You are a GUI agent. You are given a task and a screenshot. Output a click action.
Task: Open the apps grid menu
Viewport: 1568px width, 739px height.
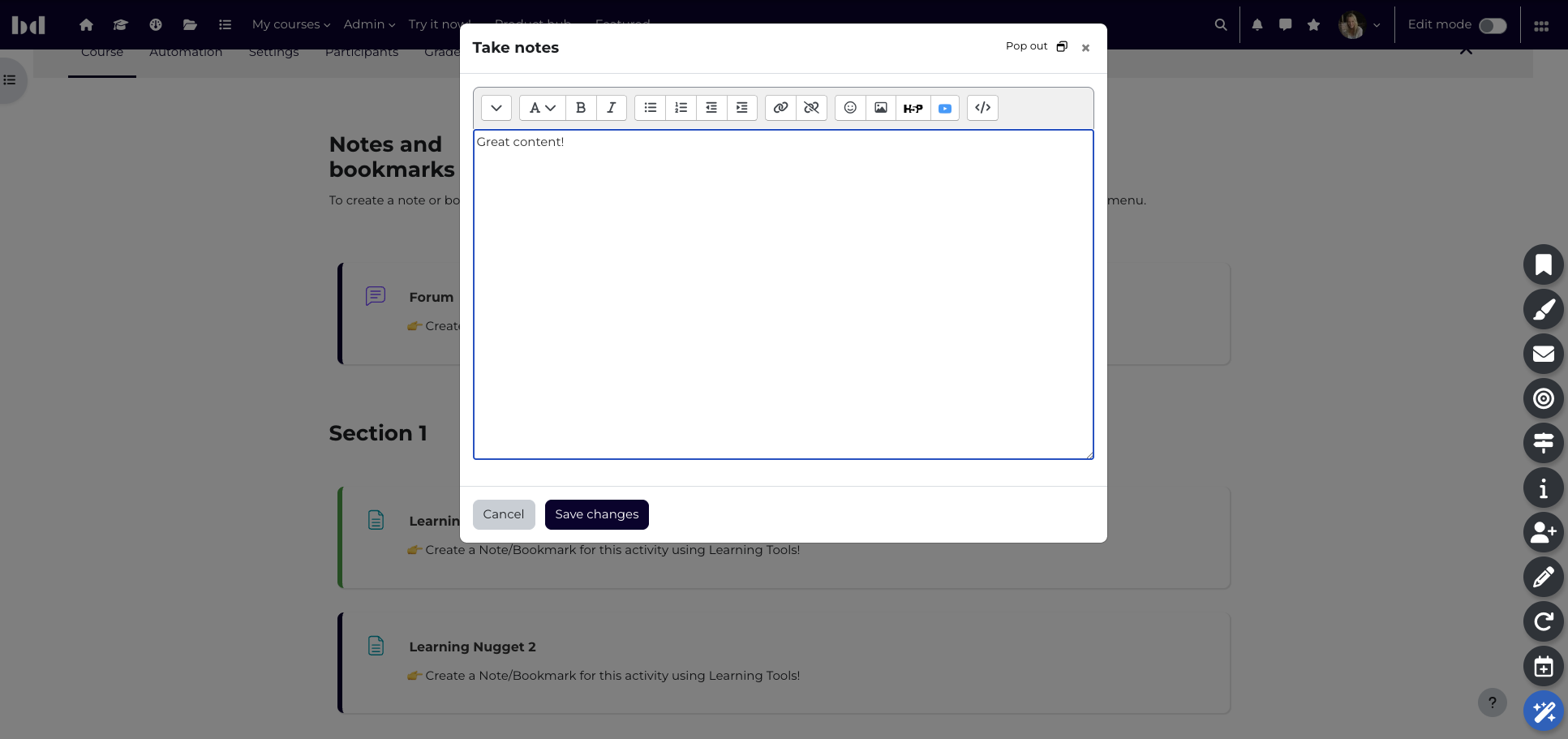1542,25
